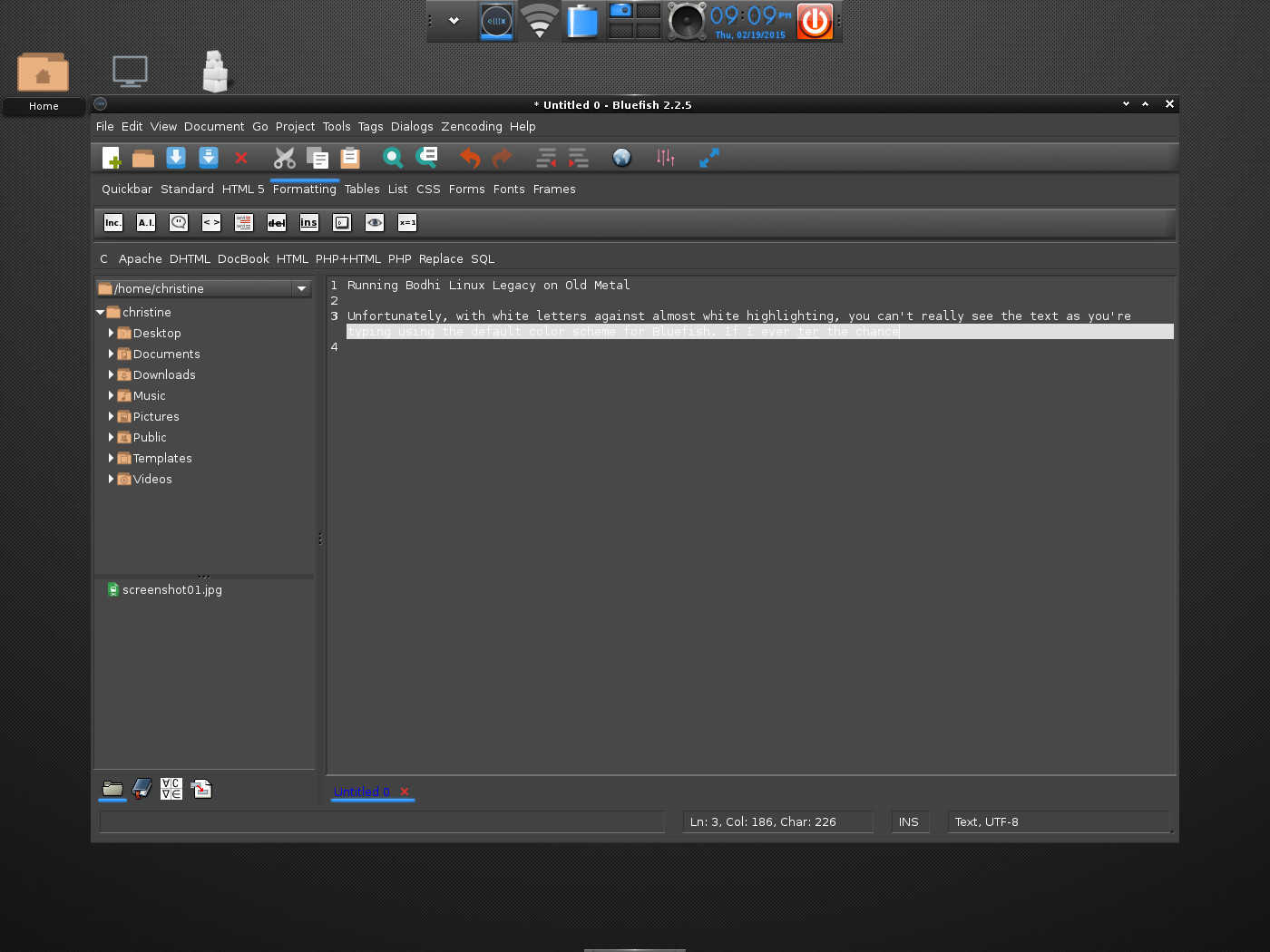Click the eye icon on the Formatting toolbar
The width and height of the screenshot is (1270, 952).
point(375,222)
